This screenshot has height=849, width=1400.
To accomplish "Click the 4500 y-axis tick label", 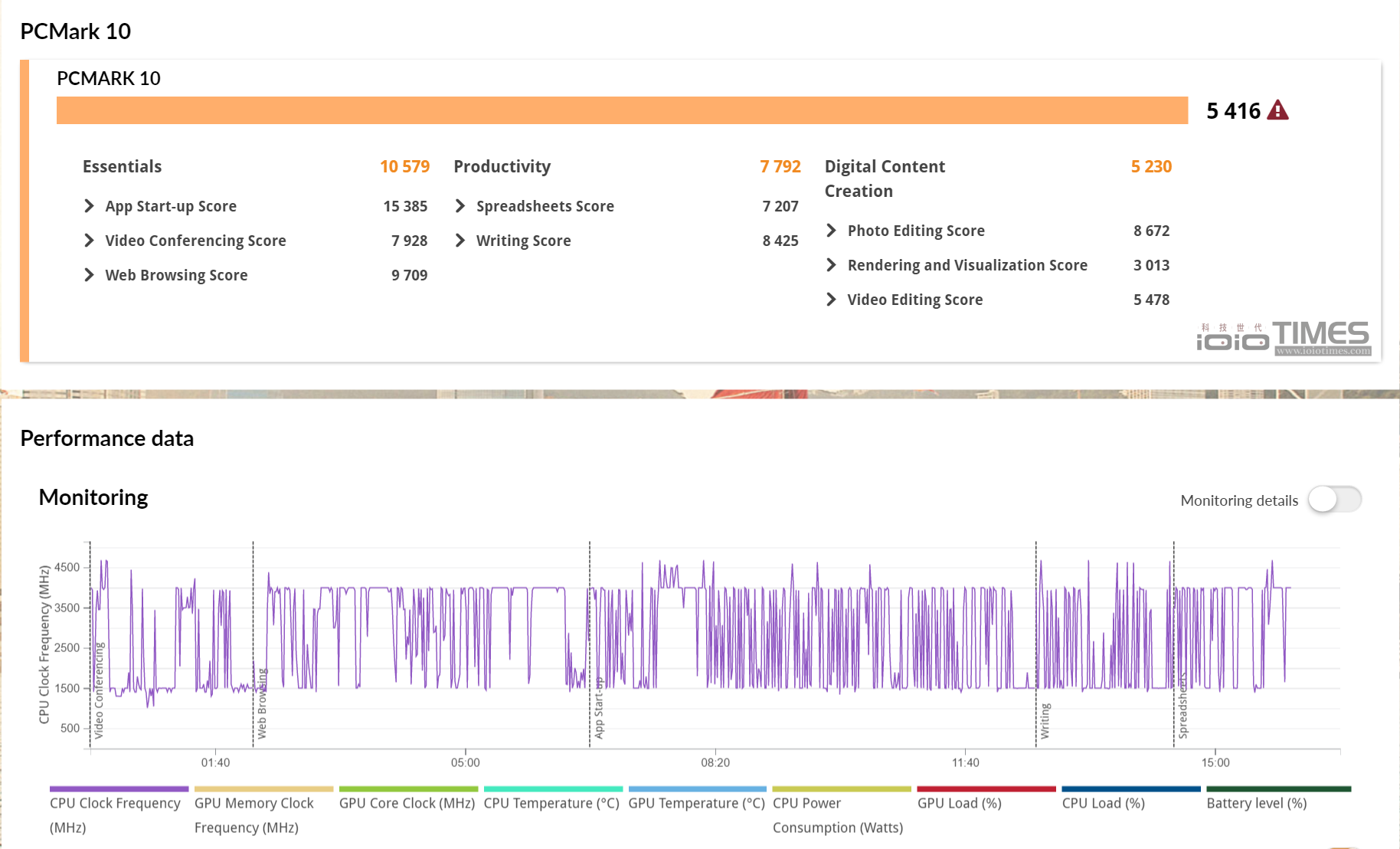I will click(x=67, y=567).
